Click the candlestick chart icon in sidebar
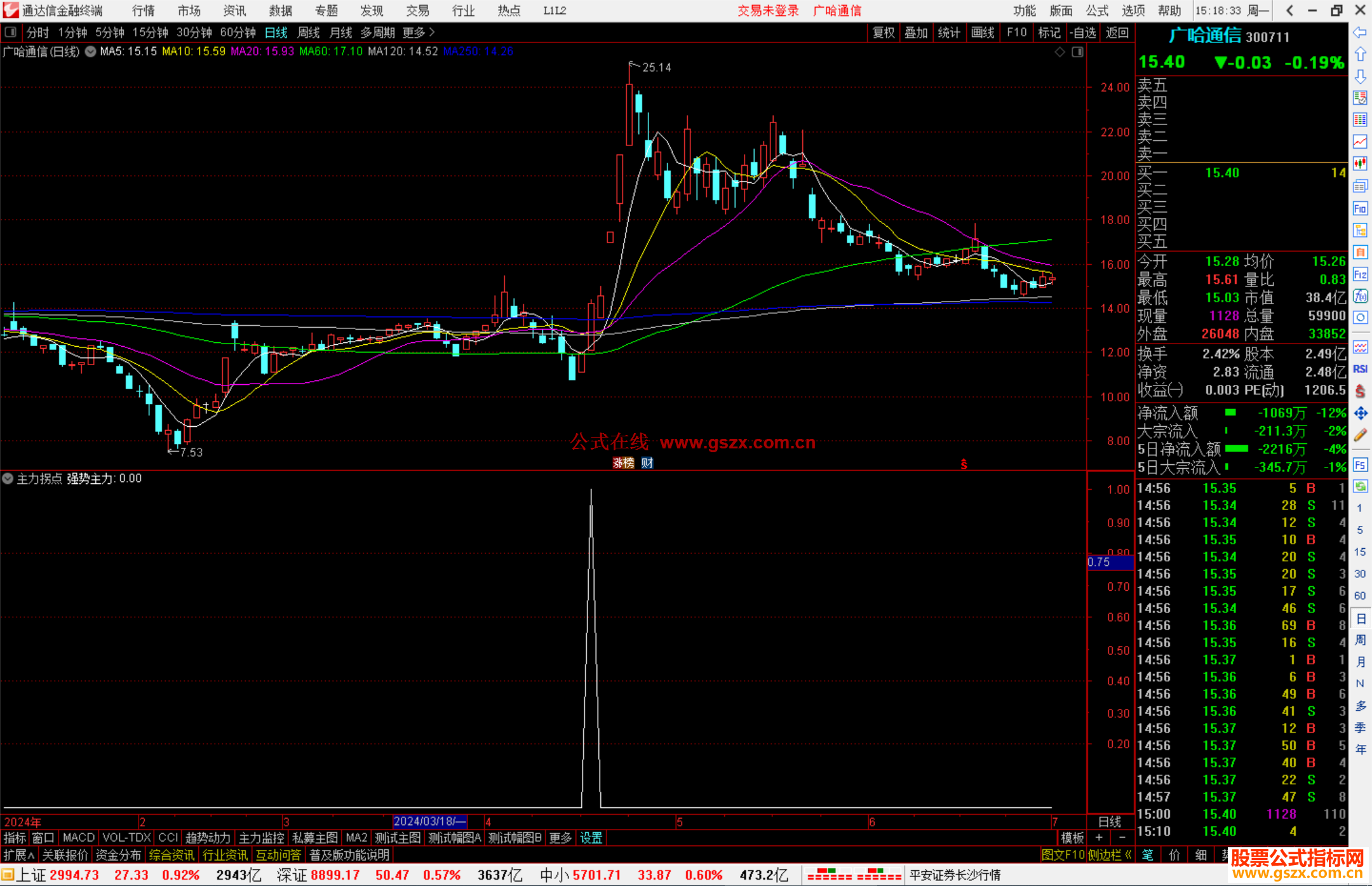Viewport: 1372px width, 886px height. 1360,164
